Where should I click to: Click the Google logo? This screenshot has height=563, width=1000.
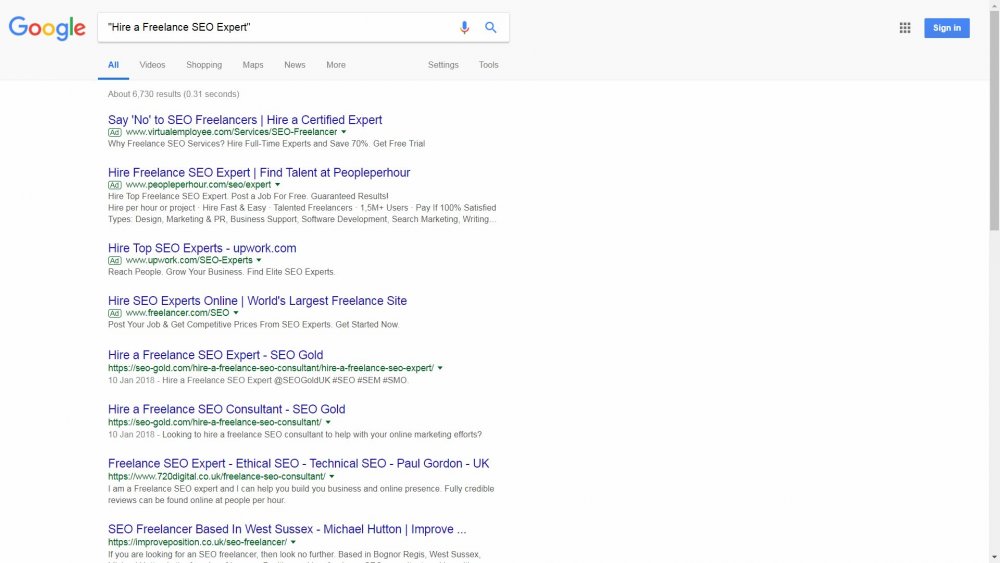click(x=47, y=28)
